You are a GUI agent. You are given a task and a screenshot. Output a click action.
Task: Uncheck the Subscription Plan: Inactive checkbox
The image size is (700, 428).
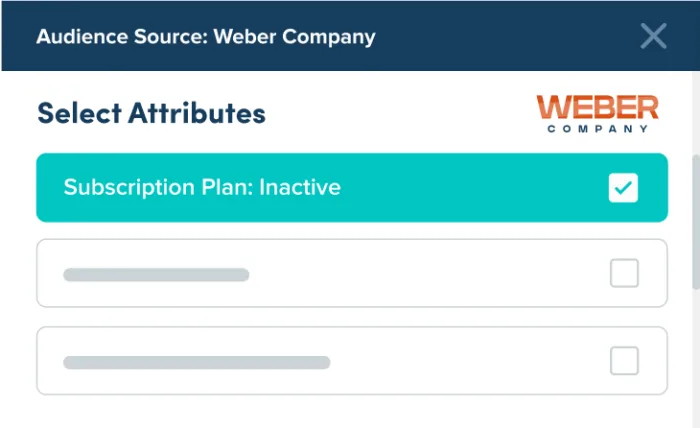click(623, 187)
